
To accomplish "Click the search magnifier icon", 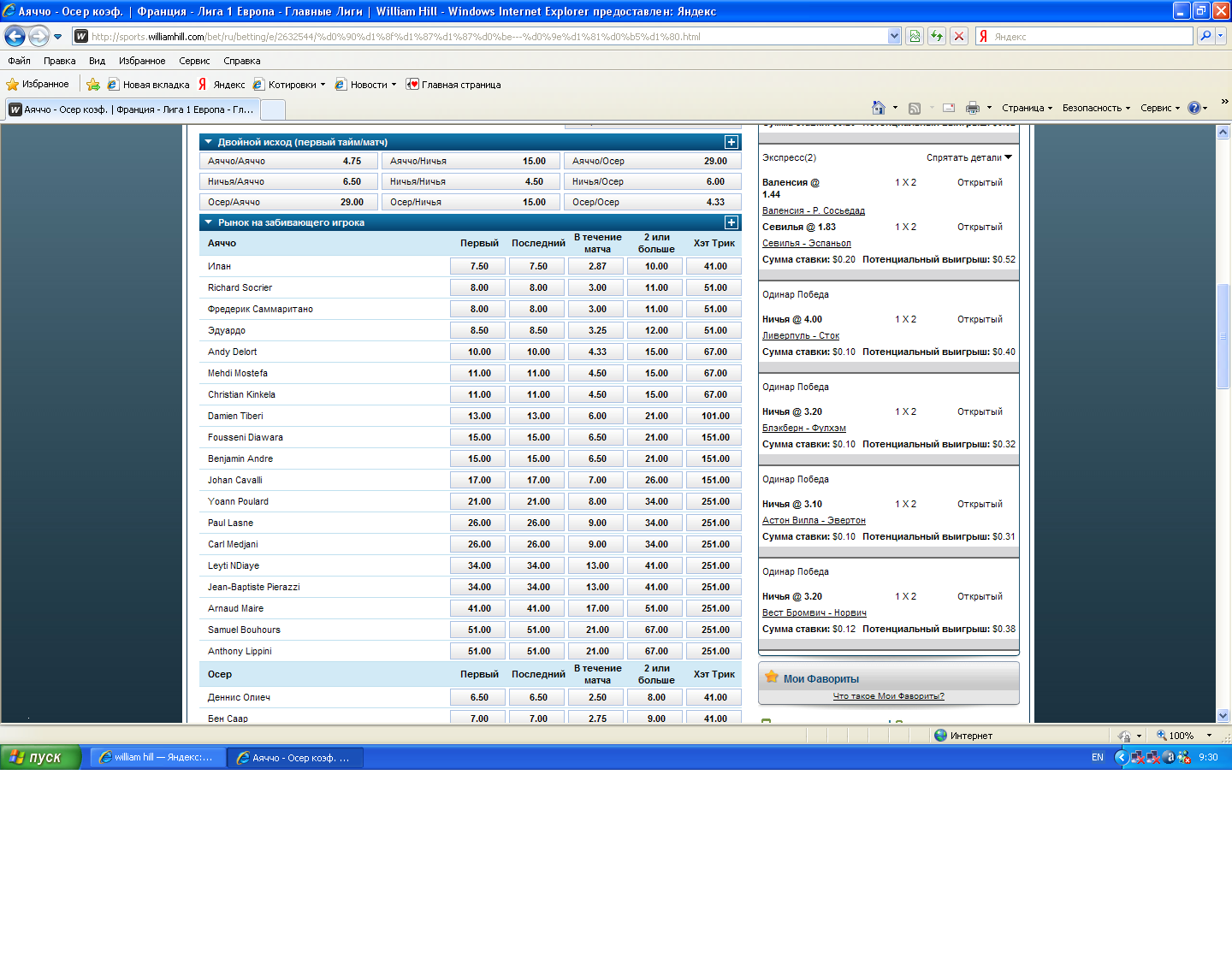I will pyautogui.click(x=1205, y=36).
